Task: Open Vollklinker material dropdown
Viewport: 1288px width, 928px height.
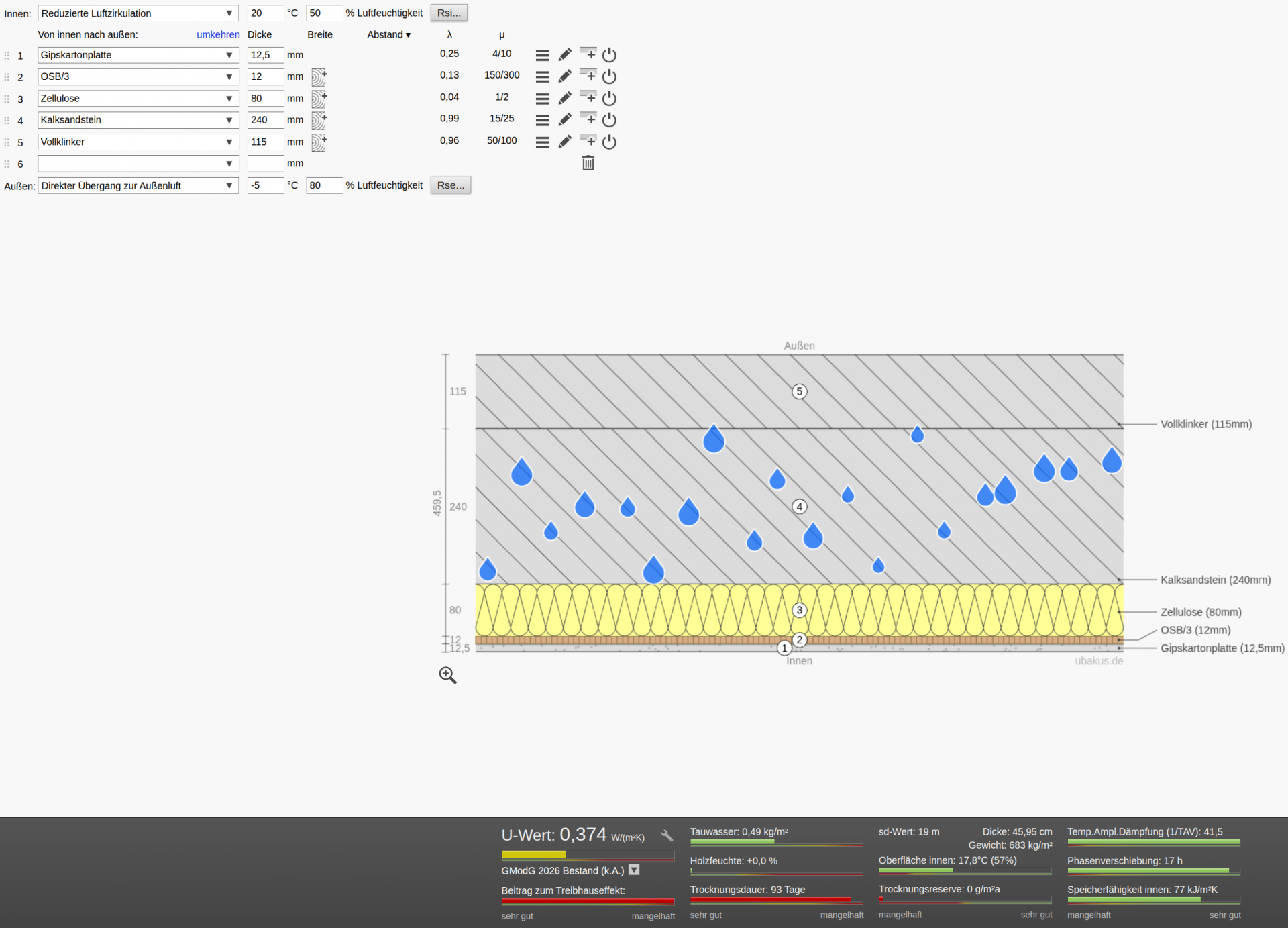Action: tap(138, 142)
